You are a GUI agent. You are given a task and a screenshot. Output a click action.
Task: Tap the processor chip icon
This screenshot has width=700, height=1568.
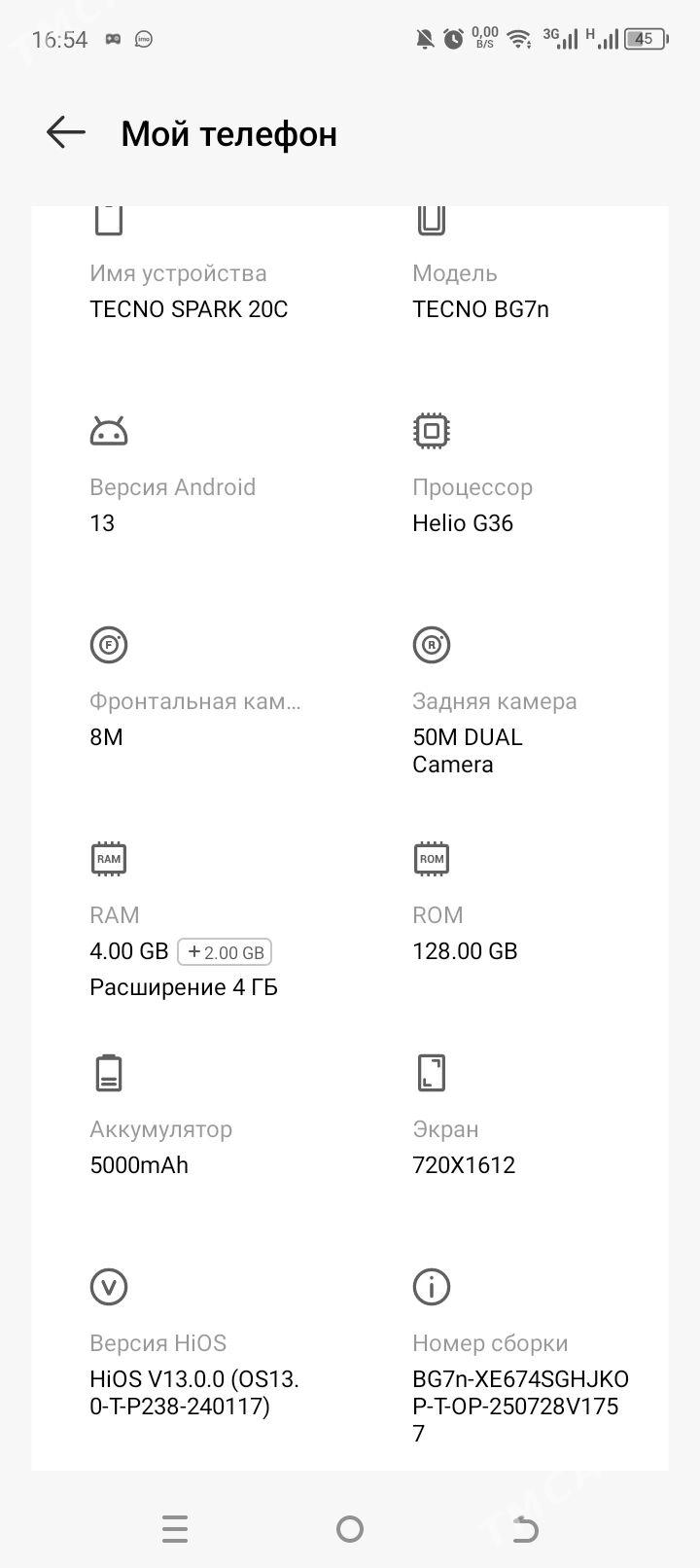click(x=432, y=431)
